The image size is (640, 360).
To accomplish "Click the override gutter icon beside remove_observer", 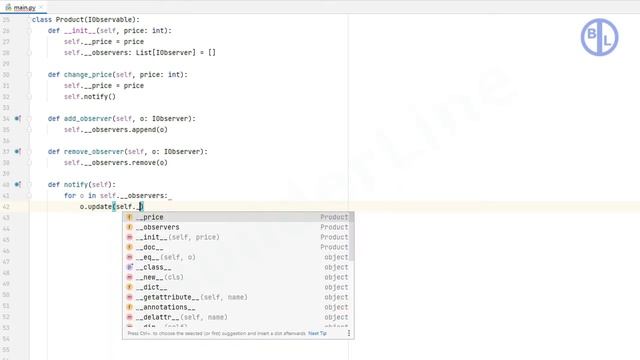I will (17, 151).
